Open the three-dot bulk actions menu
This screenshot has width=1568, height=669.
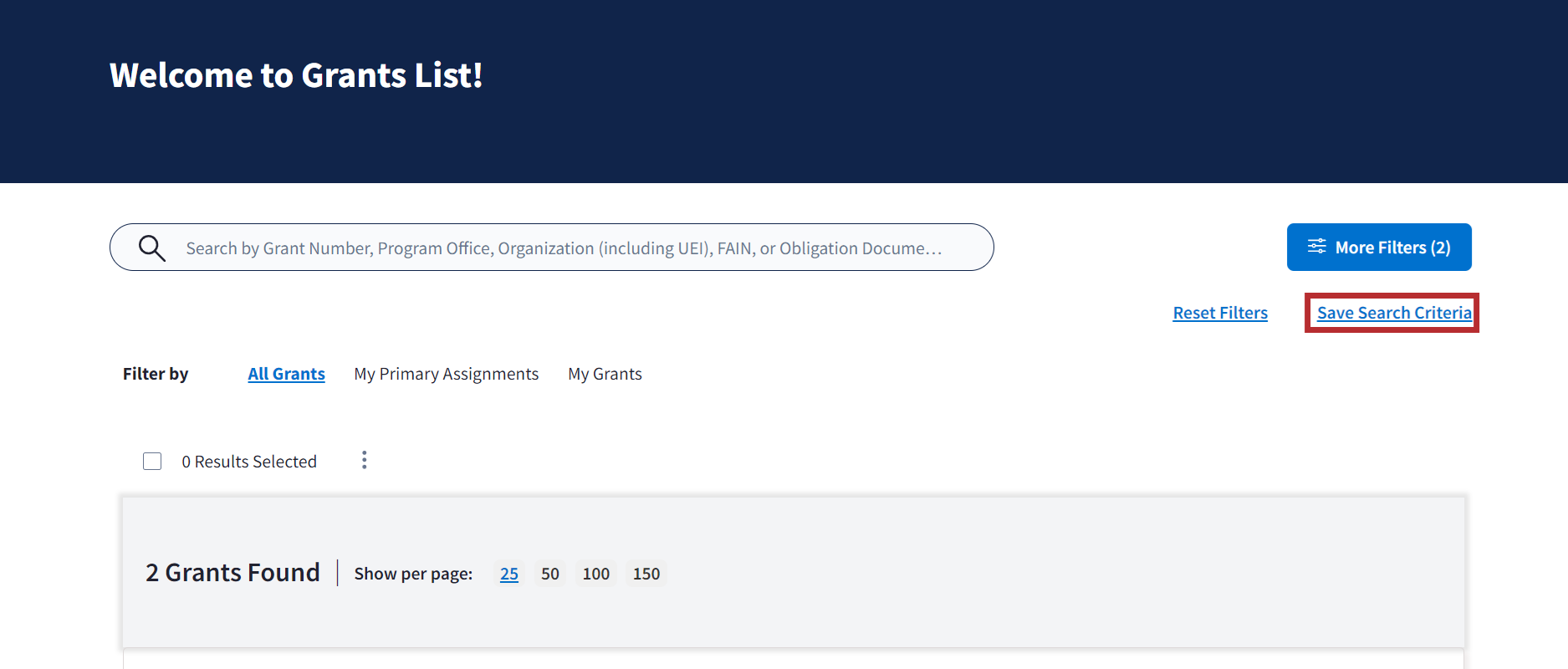click(364, 461)
